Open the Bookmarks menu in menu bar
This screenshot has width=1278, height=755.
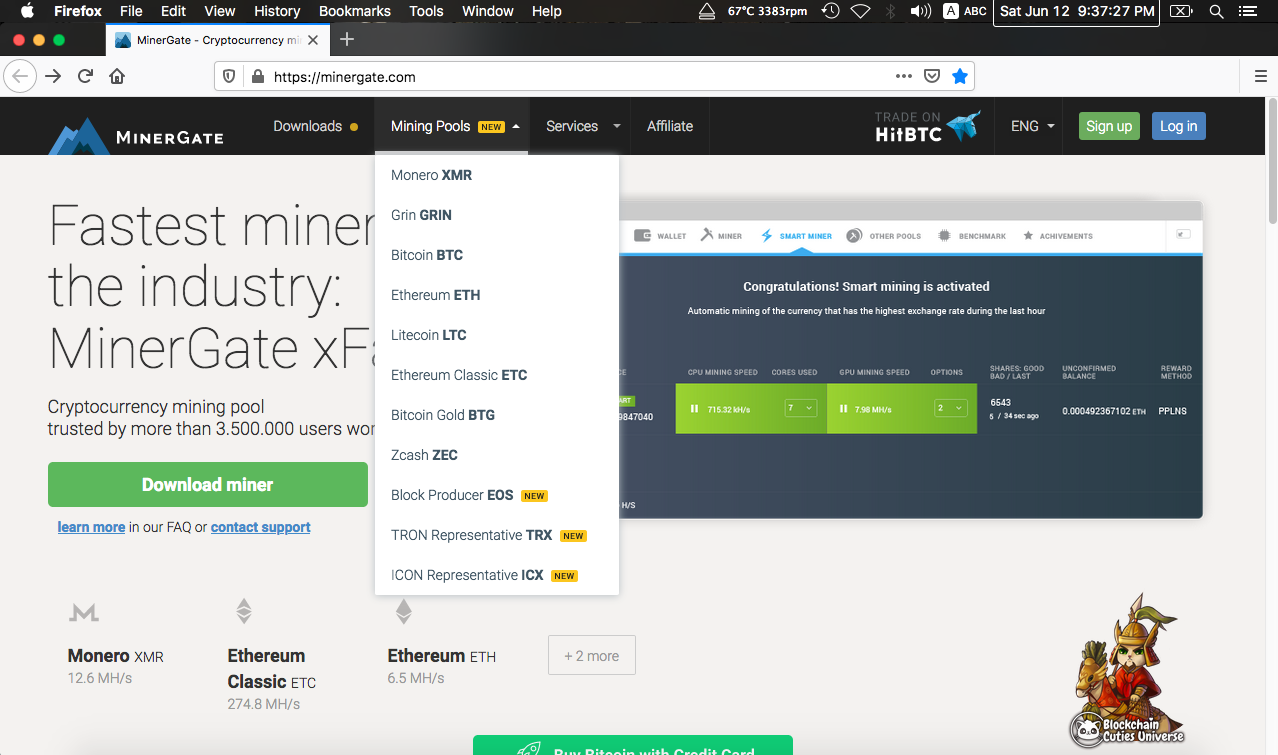355,11
